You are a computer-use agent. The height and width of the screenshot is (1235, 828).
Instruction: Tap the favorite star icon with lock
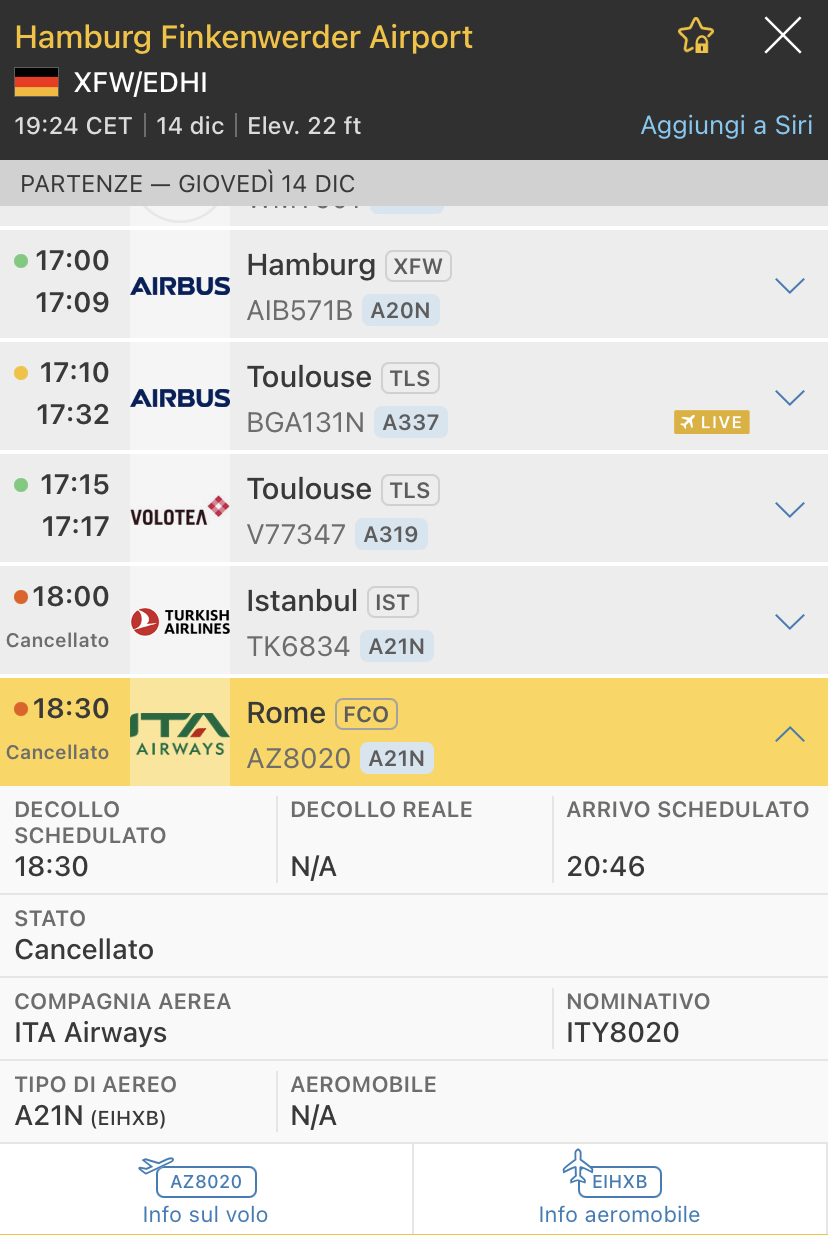click(695, 37)
